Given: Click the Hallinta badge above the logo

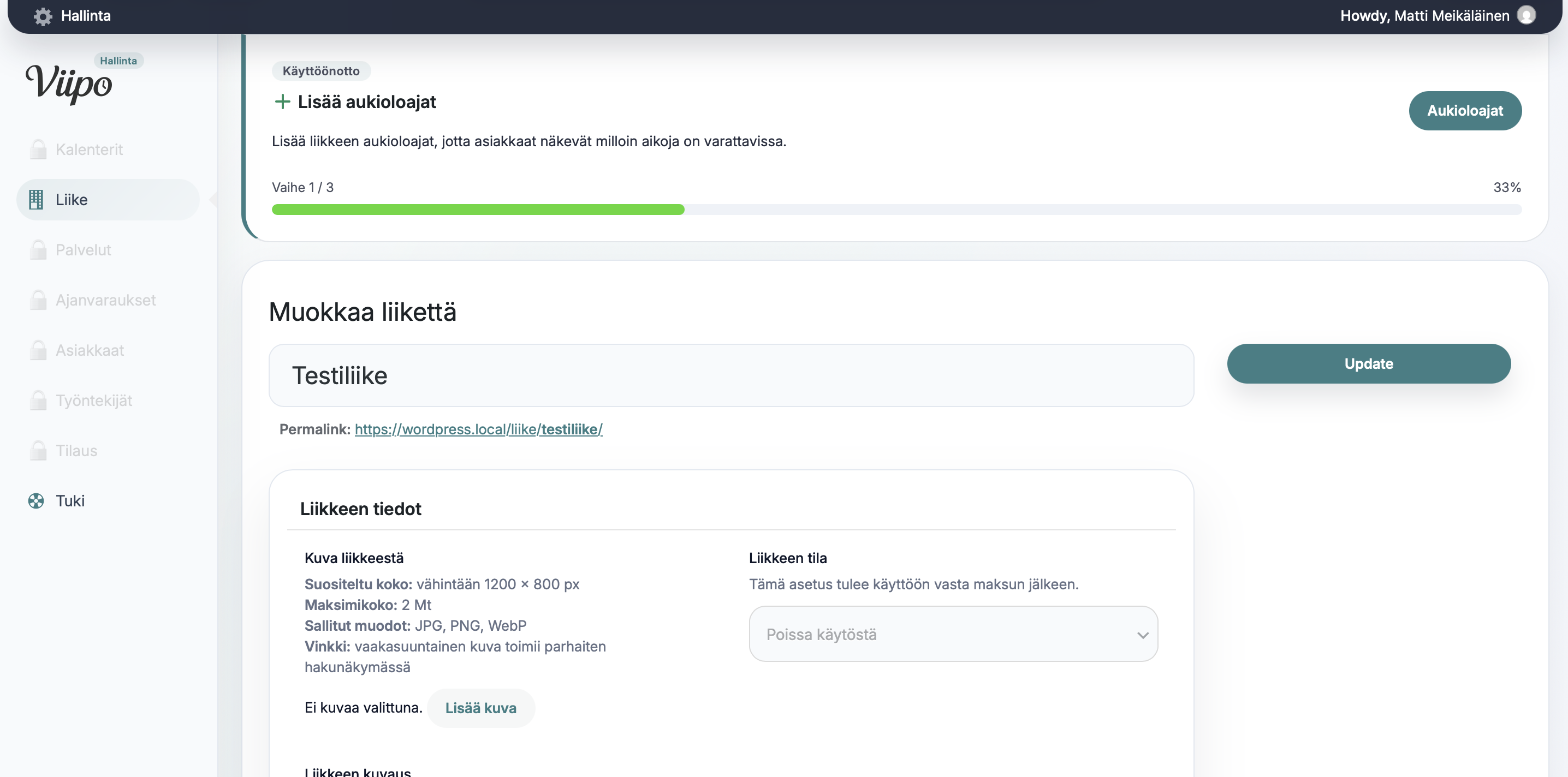Looking at the screenshot, I should coord(118,61).
